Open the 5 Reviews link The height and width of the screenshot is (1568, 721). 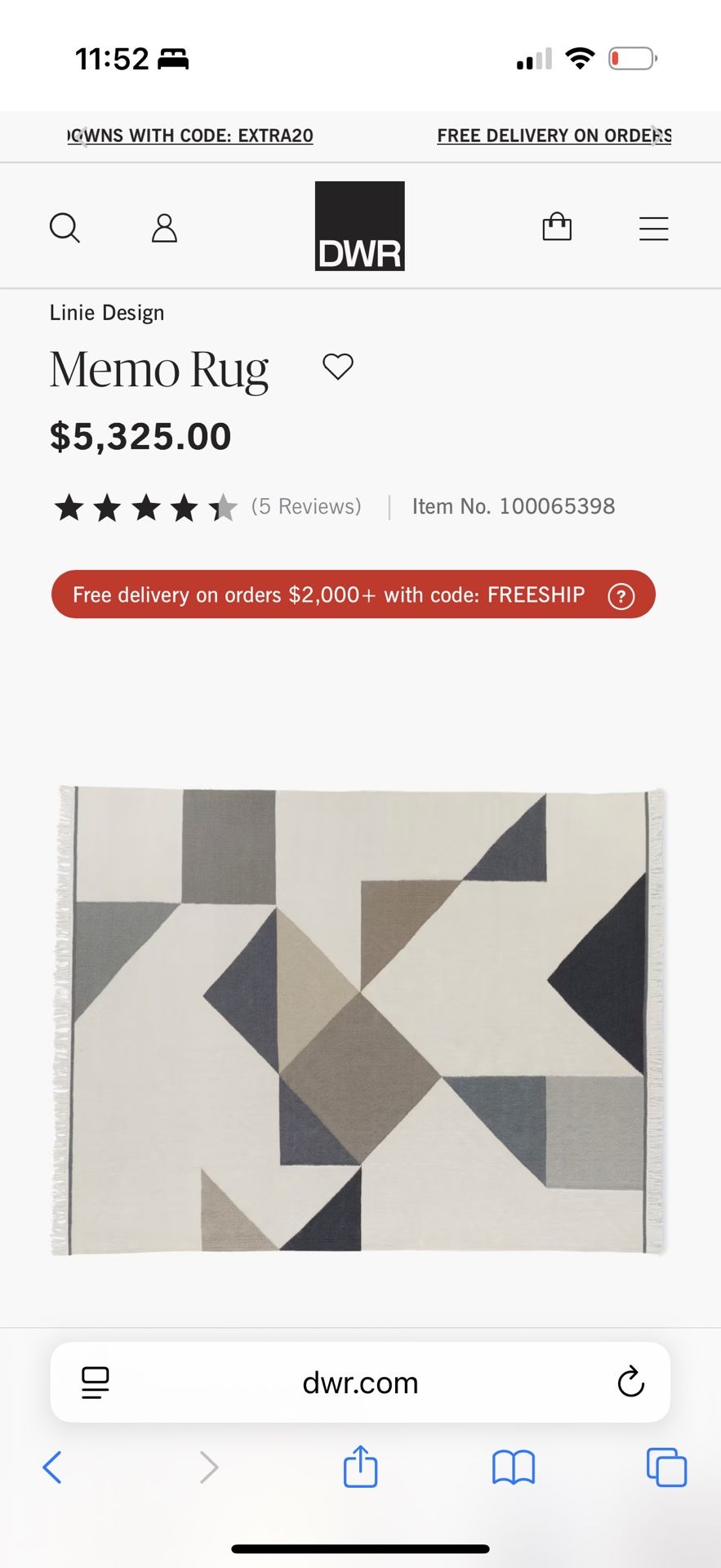pyautogui.click(x=306, y=506)
